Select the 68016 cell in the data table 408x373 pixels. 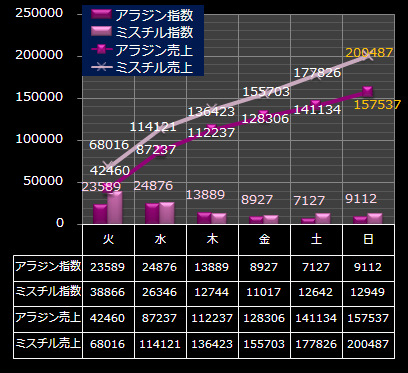click(108, 344)
